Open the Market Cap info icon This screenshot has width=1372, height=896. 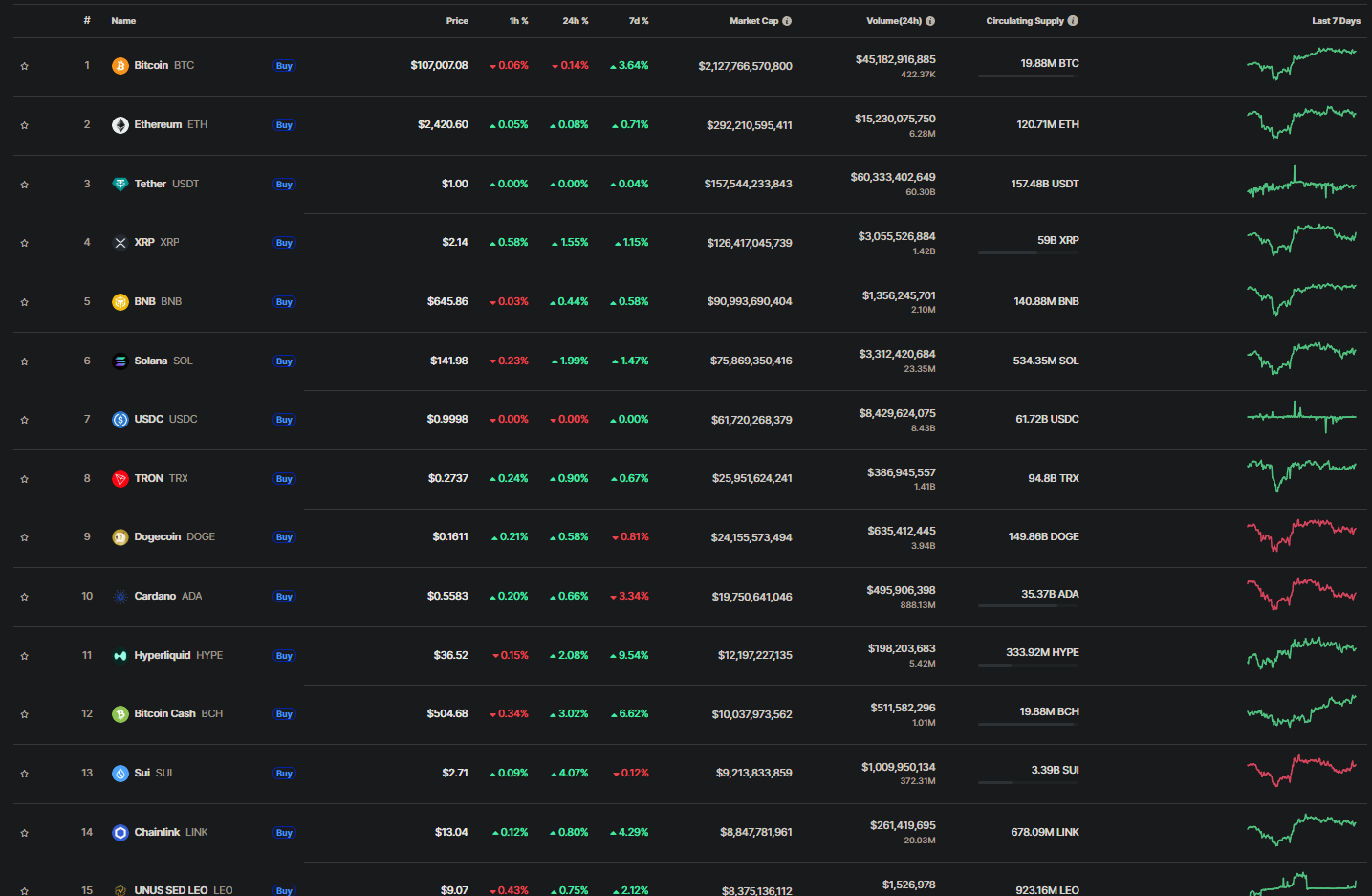(x=787, y=21)
